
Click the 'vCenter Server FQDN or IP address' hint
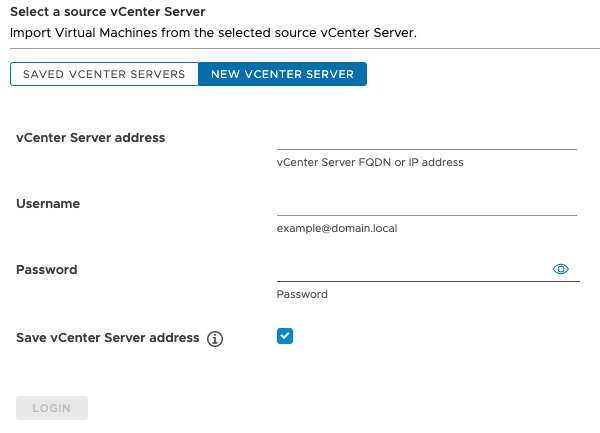pos(370,162)
